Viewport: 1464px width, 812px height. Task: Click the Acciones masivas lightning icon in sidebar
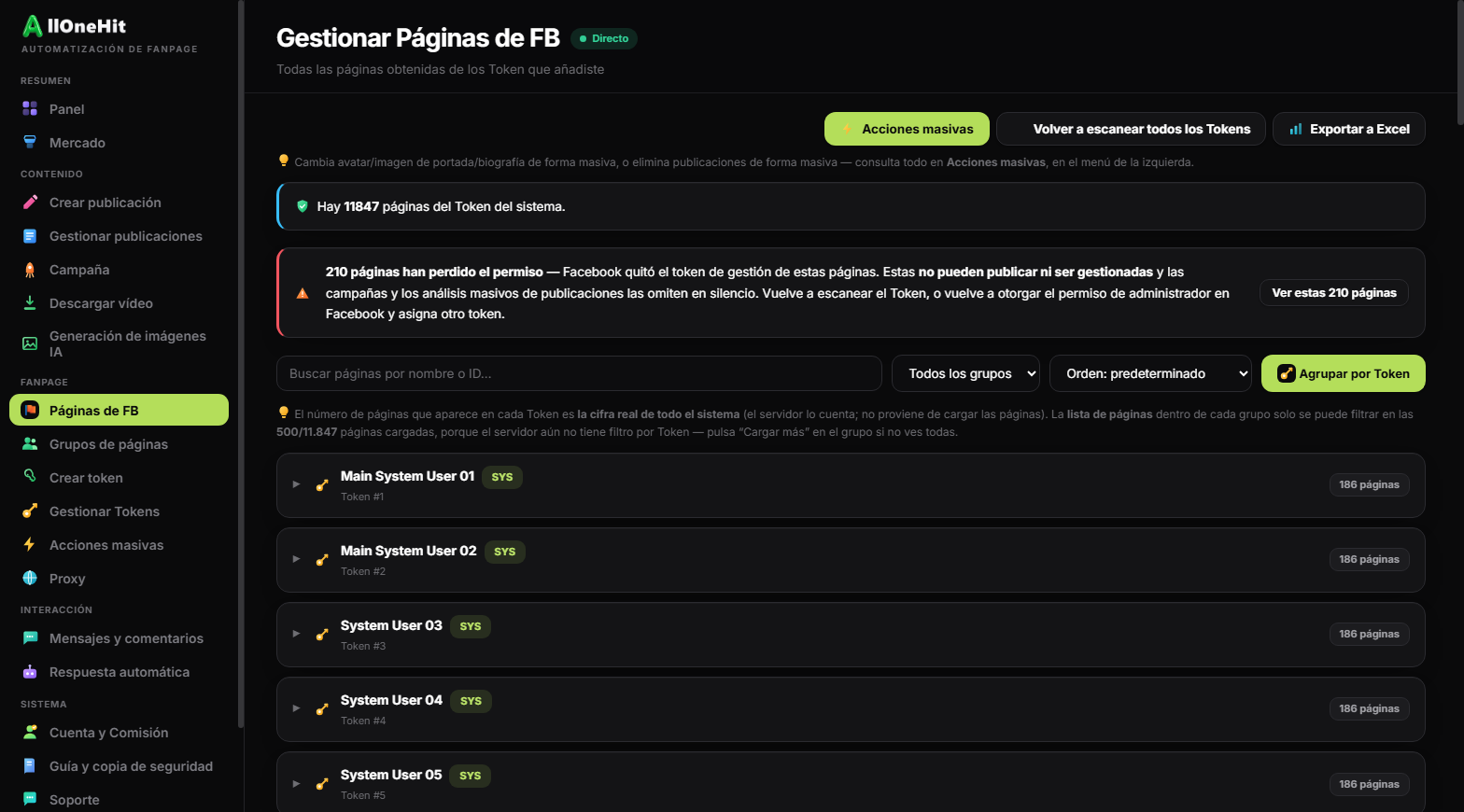[x=30, y=545]
